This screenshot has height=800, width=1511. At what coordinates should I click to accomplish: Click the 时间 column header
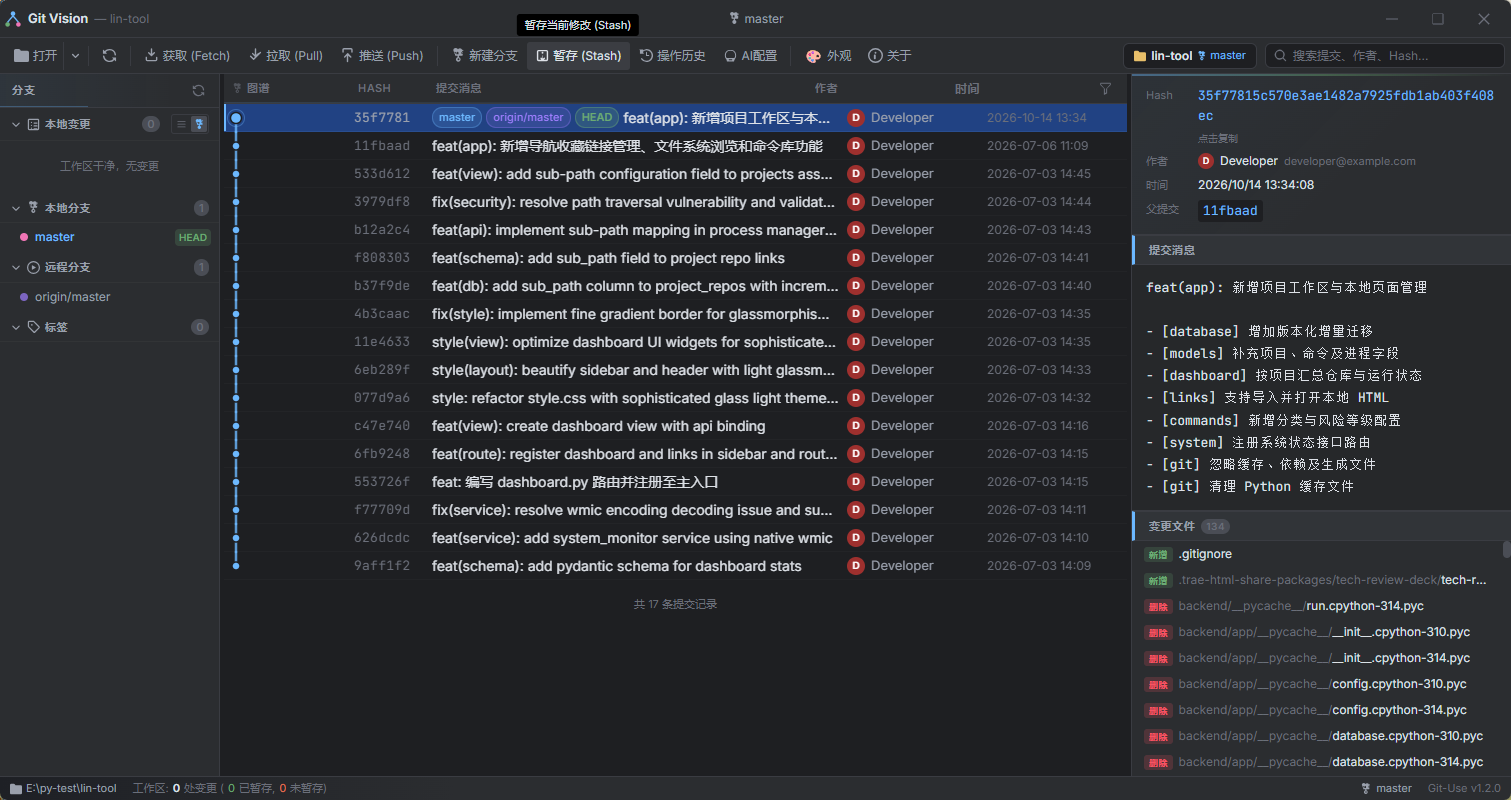coord(967,89)
